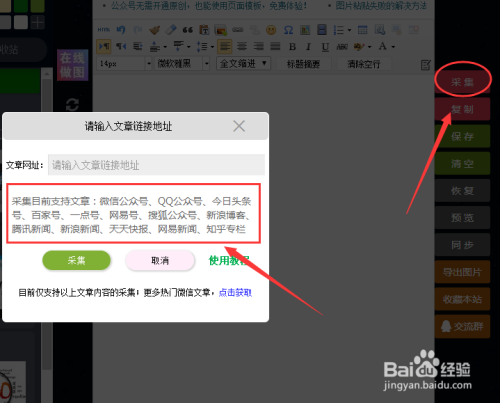The image size is (500, 403).
Task: Toggle center text alignment
Action: [x=242, y=46]
